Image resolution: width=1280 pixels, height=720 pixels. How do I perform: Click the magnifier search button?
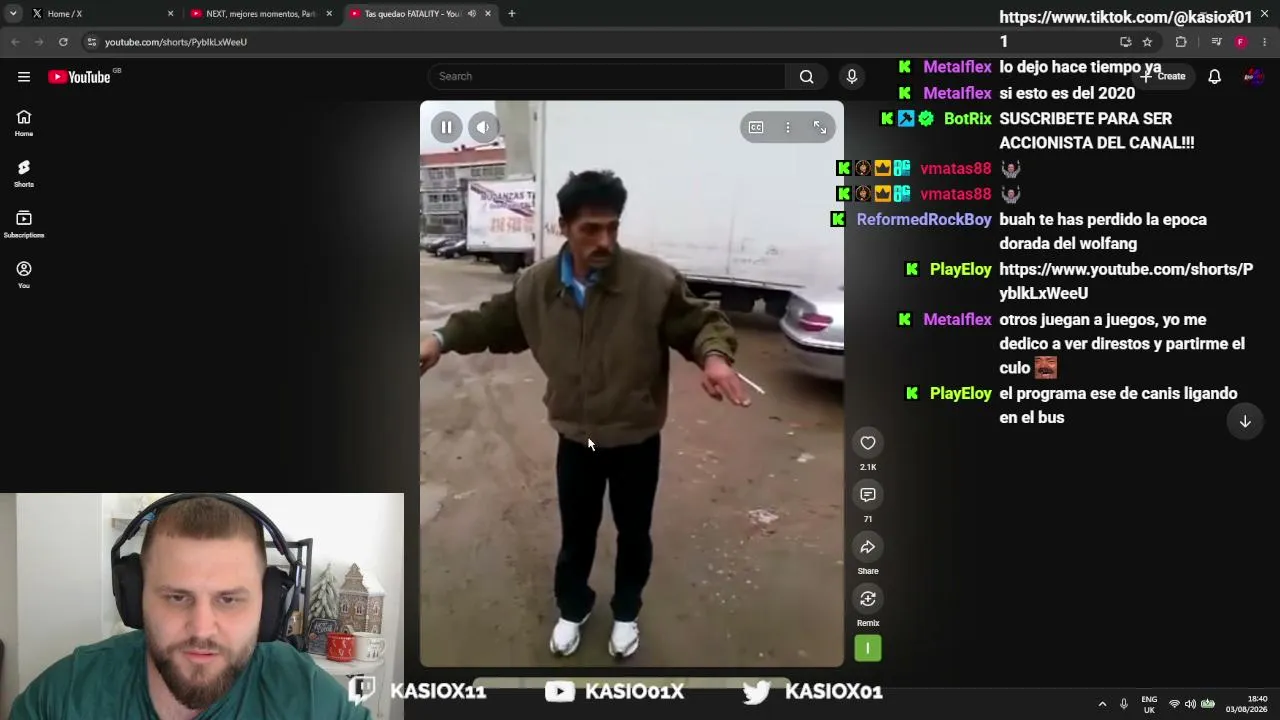coord(806,76)
